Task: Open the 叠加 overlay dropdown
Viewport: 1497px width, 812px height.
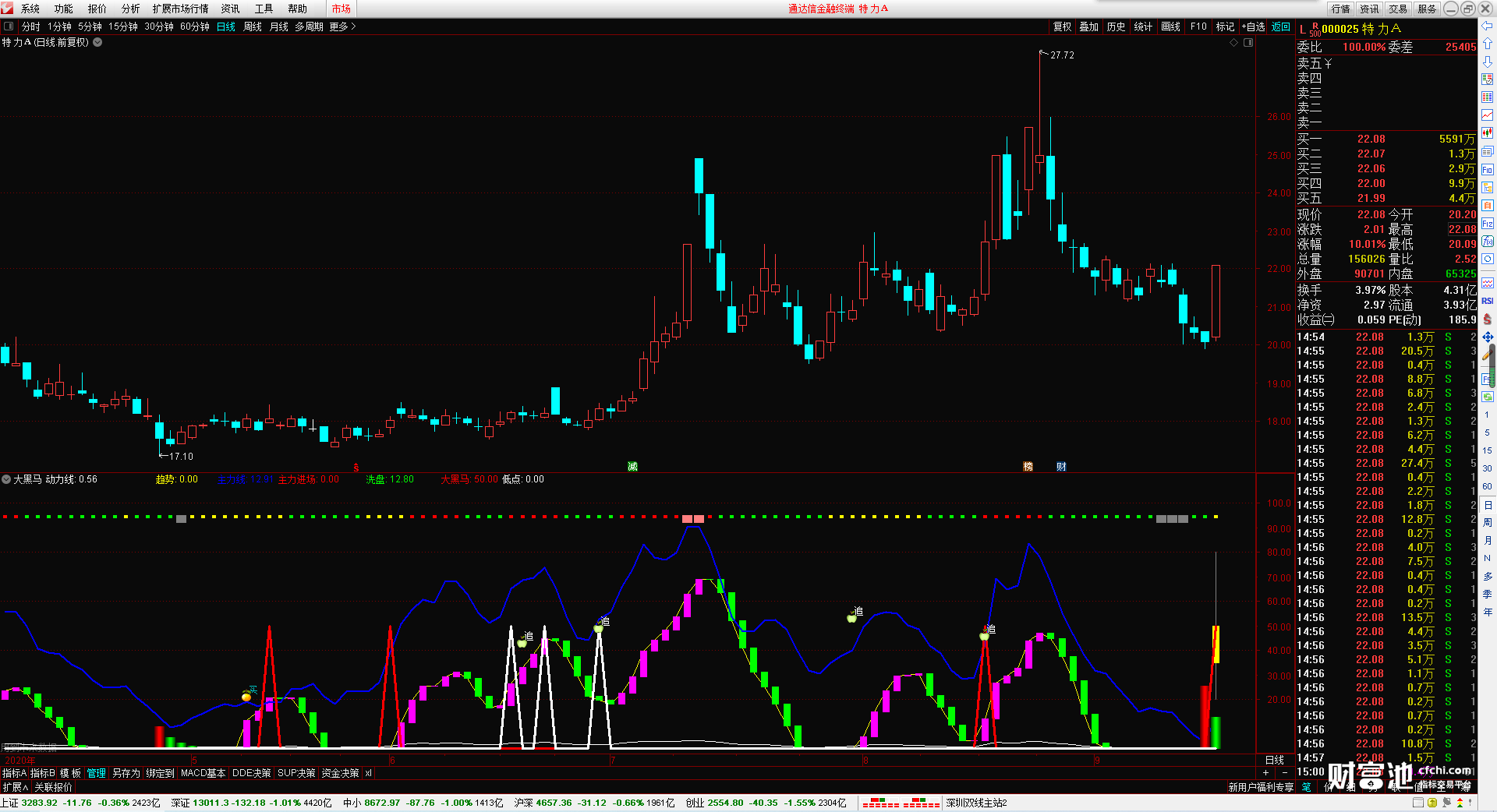Action: (1088, 26)
